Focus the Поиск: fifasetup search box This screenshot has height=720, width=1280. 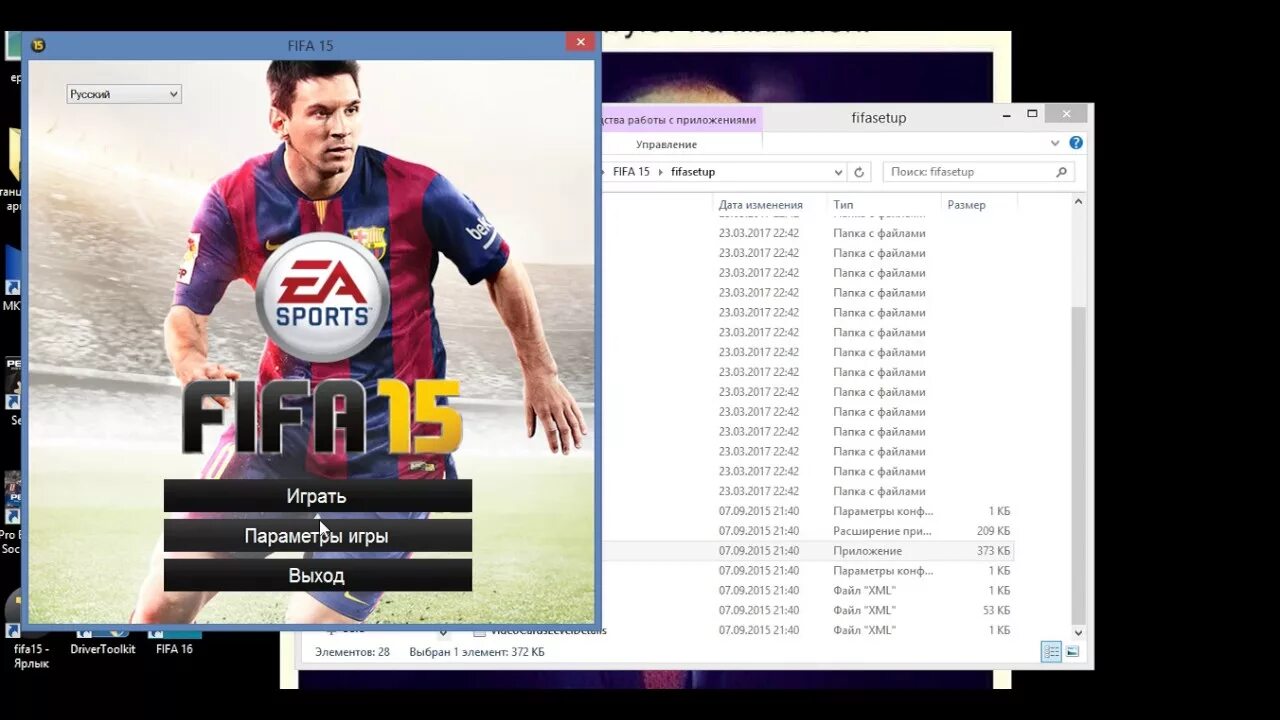click(979, 172)
